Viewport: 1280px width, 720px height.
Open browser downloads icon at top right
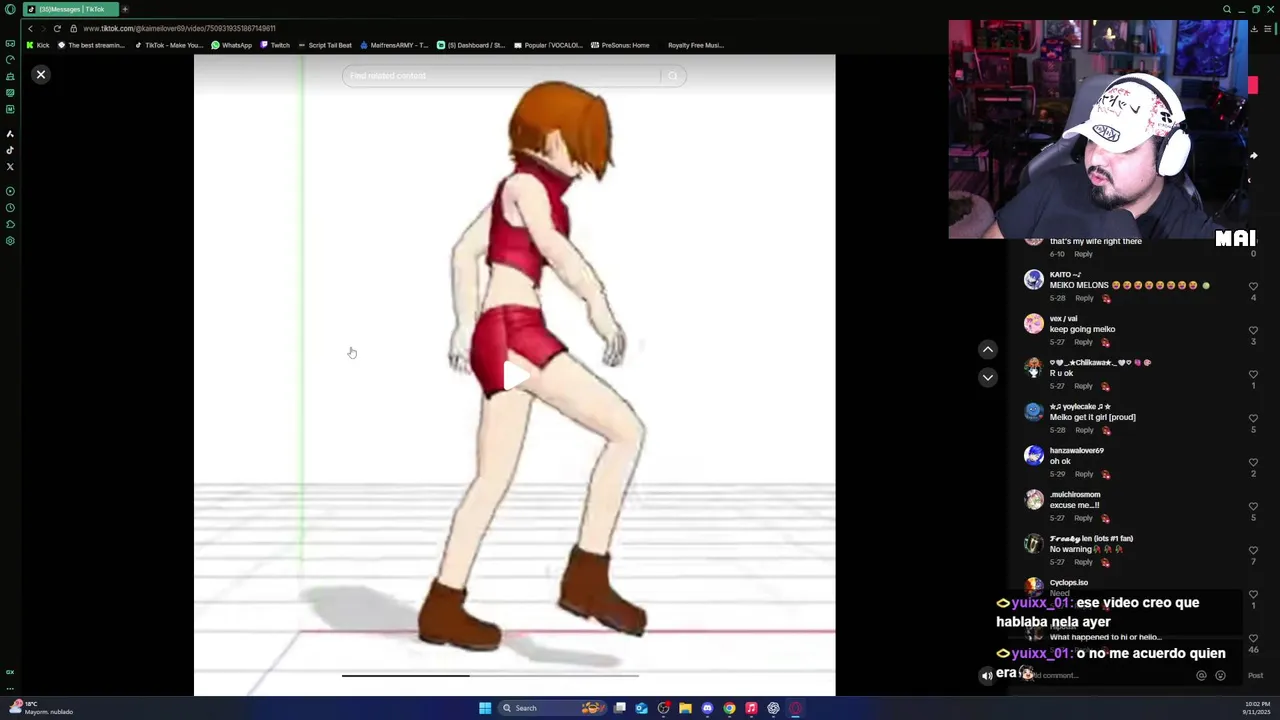click(x=1254, y=28)
